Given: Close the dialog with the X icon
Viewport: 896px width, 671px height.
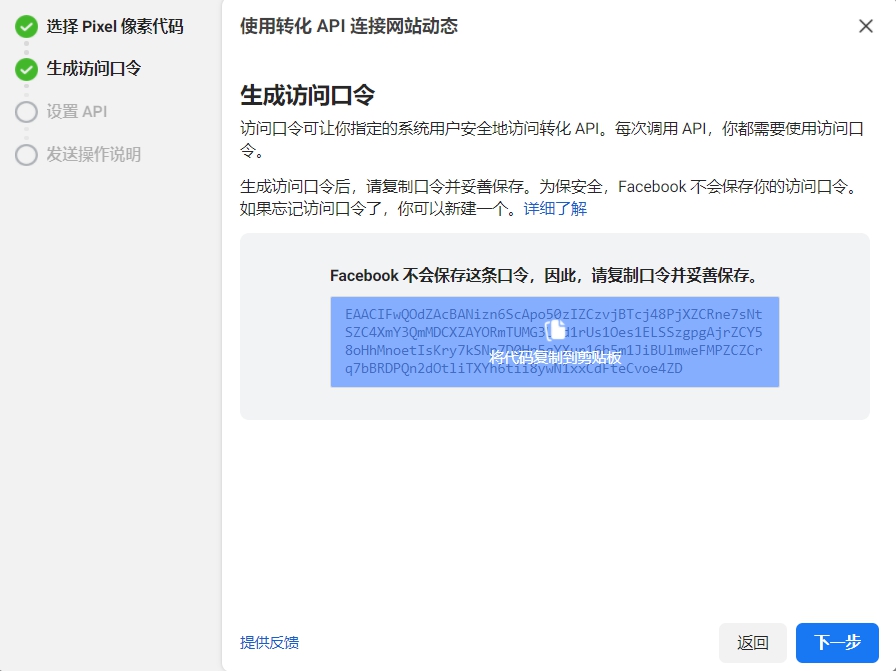Looking at the screenshot, I should pos(866,26).
